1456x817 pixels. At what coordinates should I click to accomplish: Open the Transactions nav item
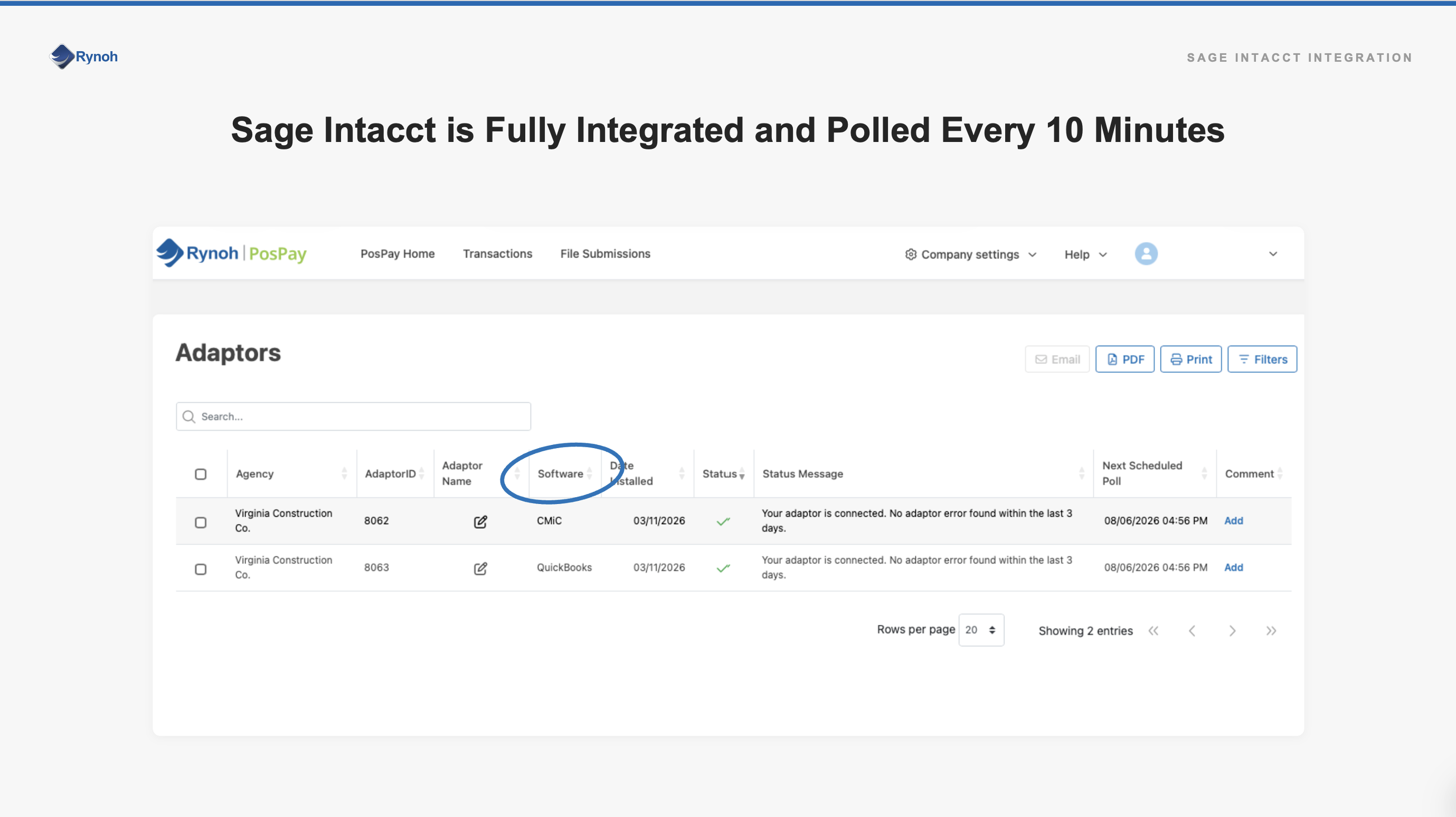497,254
